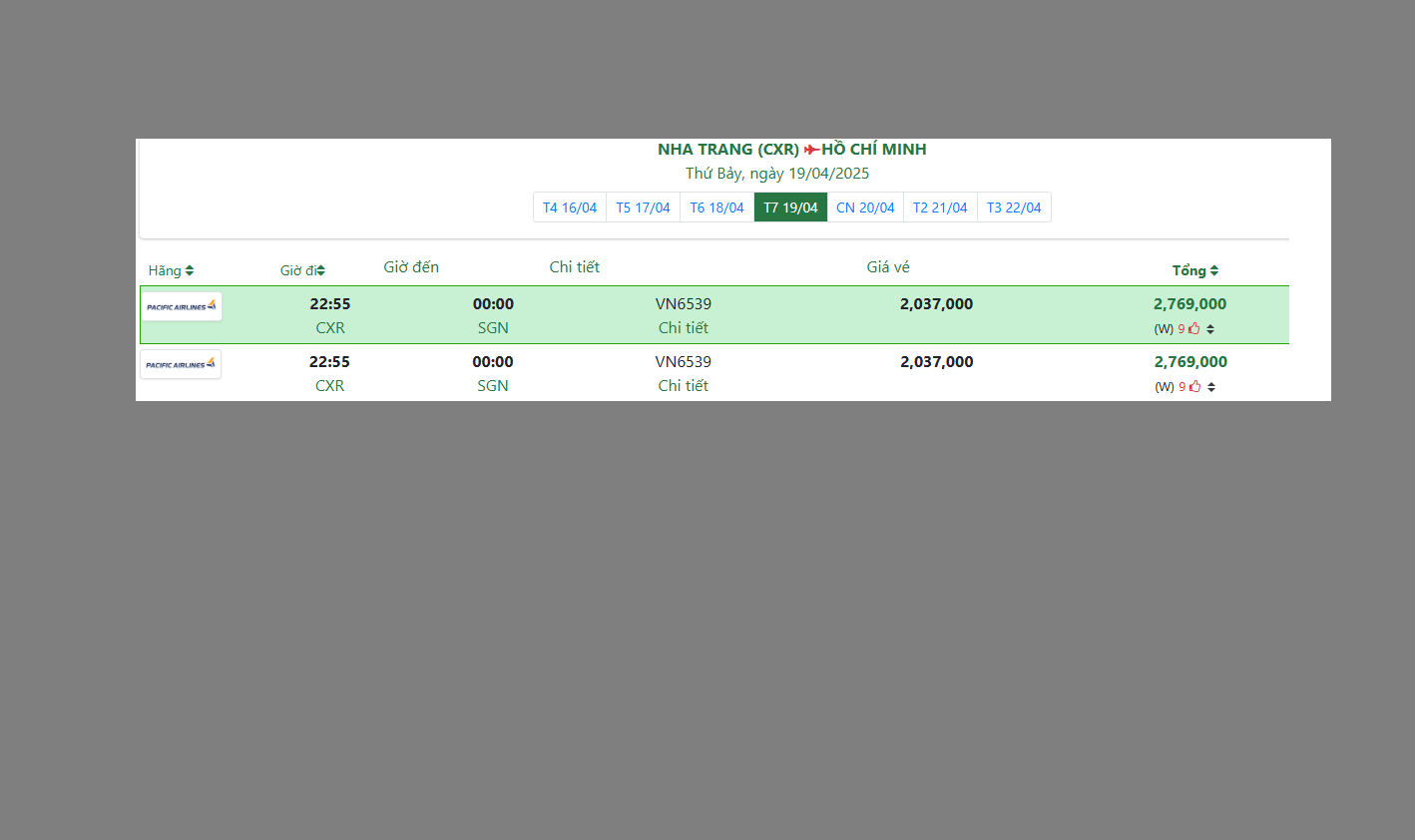Select the T5 17/04 date tab

[643, 208]
